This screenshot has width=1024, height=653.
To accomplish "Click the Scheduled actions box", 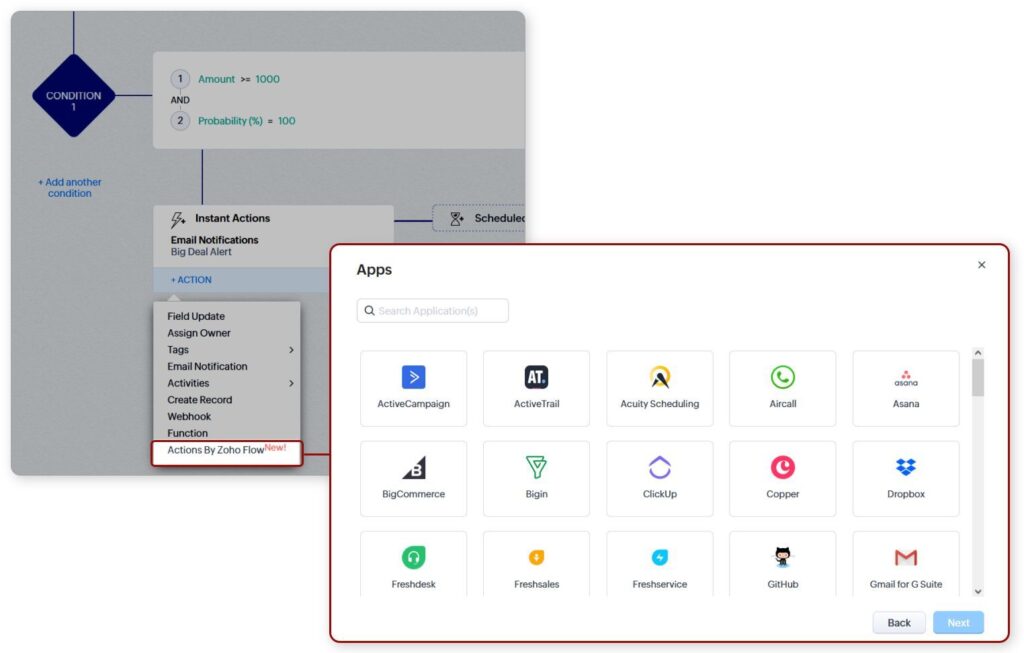I will point(479,218).
